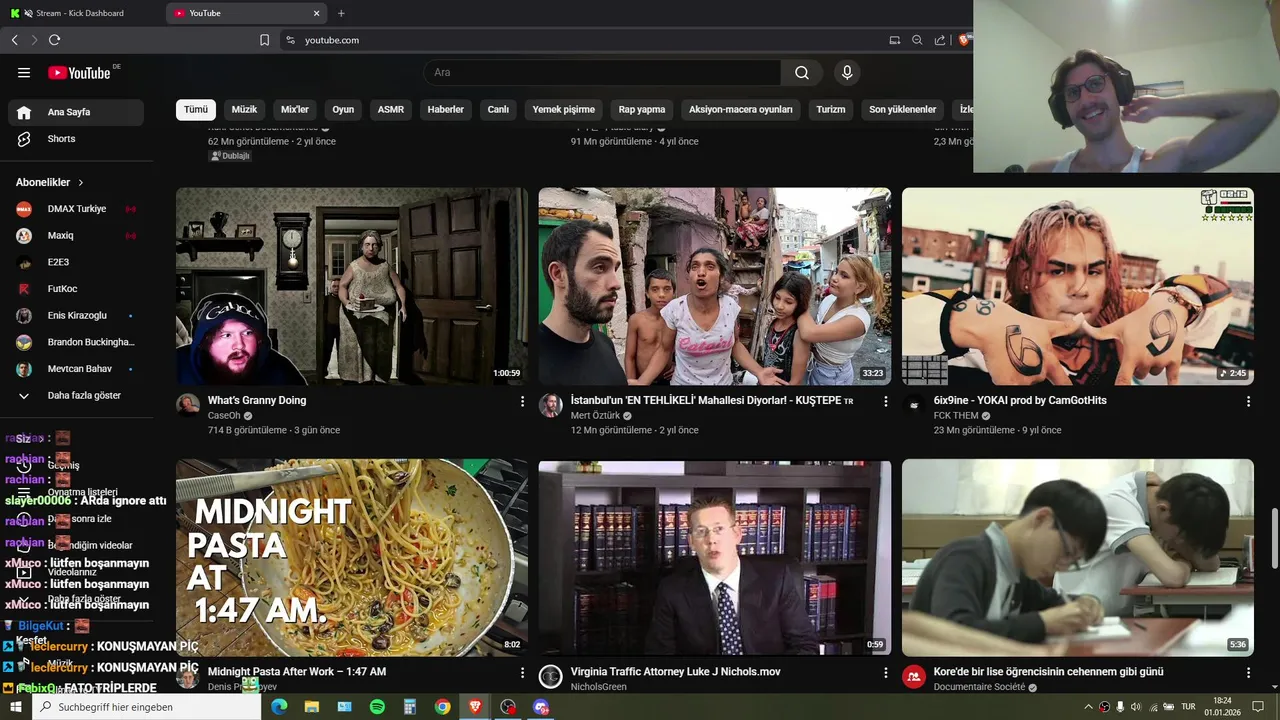The width and height of the screenshot is (1280, 720).
Task: Expand Daha fazla göster under subscriptions
Action: (x=76, y=396)
